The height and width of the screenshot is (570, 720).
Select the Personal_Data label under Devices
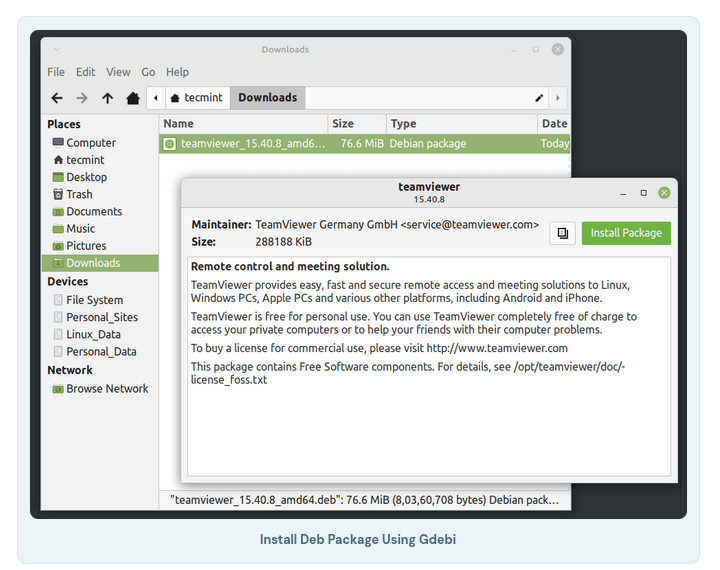pyautogui.click(x=101, y=352)
